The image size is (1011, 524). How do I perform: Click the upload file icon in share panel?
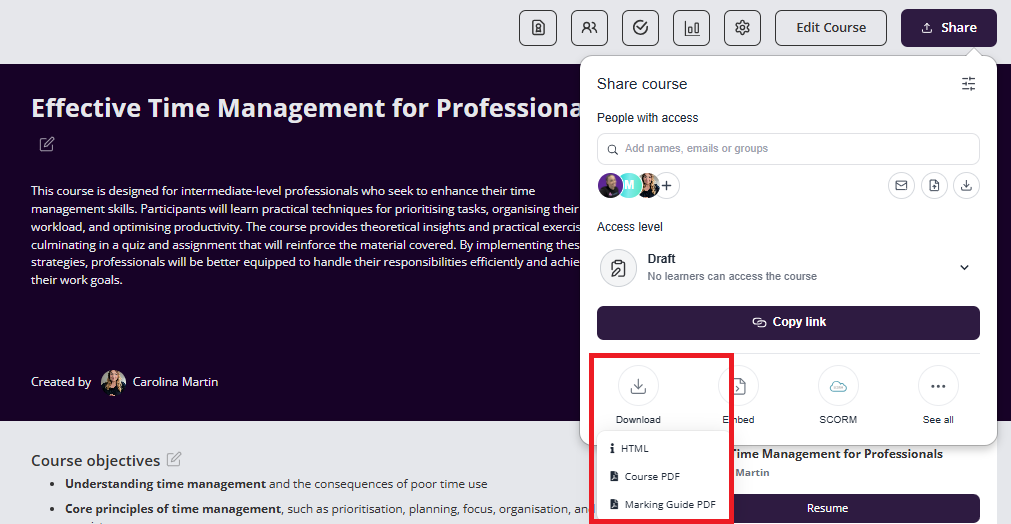pyautogui.click(x=934, y=186)
